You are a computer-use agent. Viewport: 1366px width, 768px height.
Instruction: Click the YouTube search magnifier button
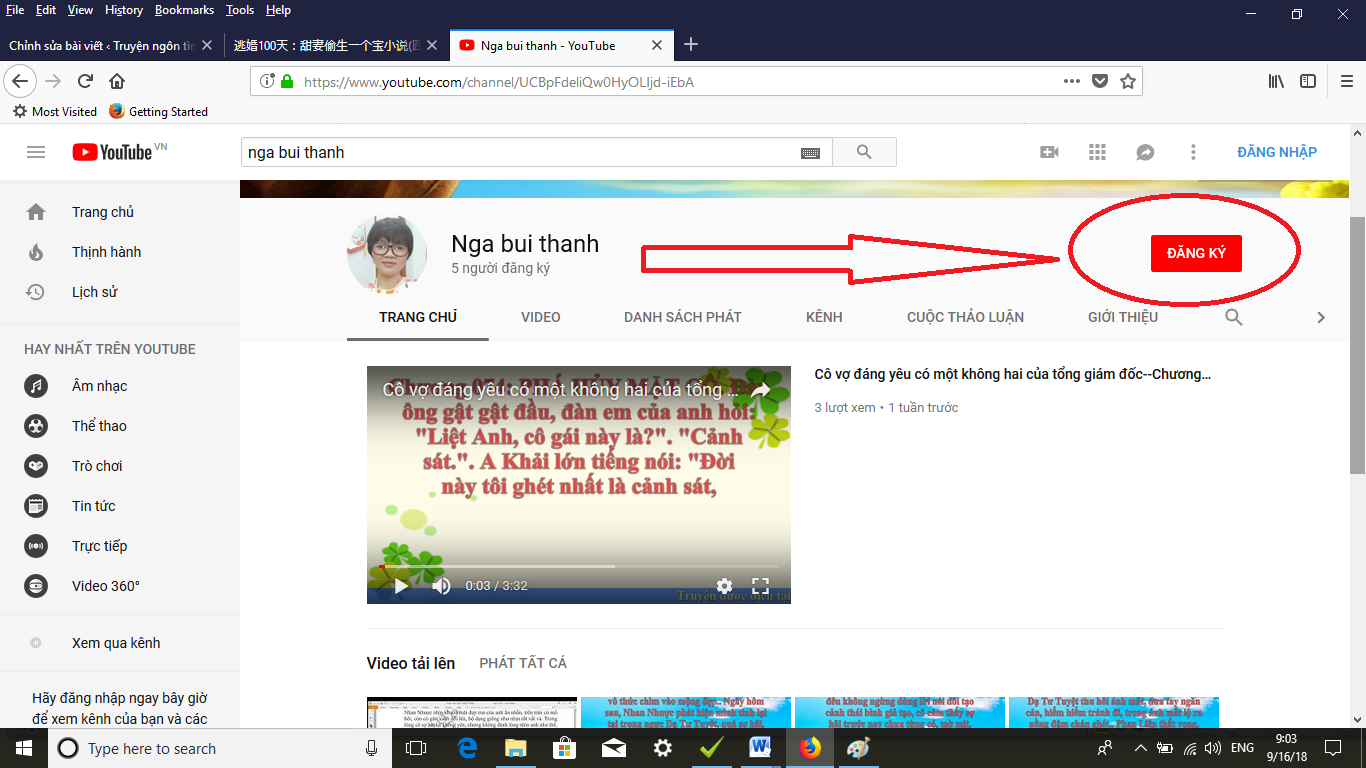pos(864,152)
